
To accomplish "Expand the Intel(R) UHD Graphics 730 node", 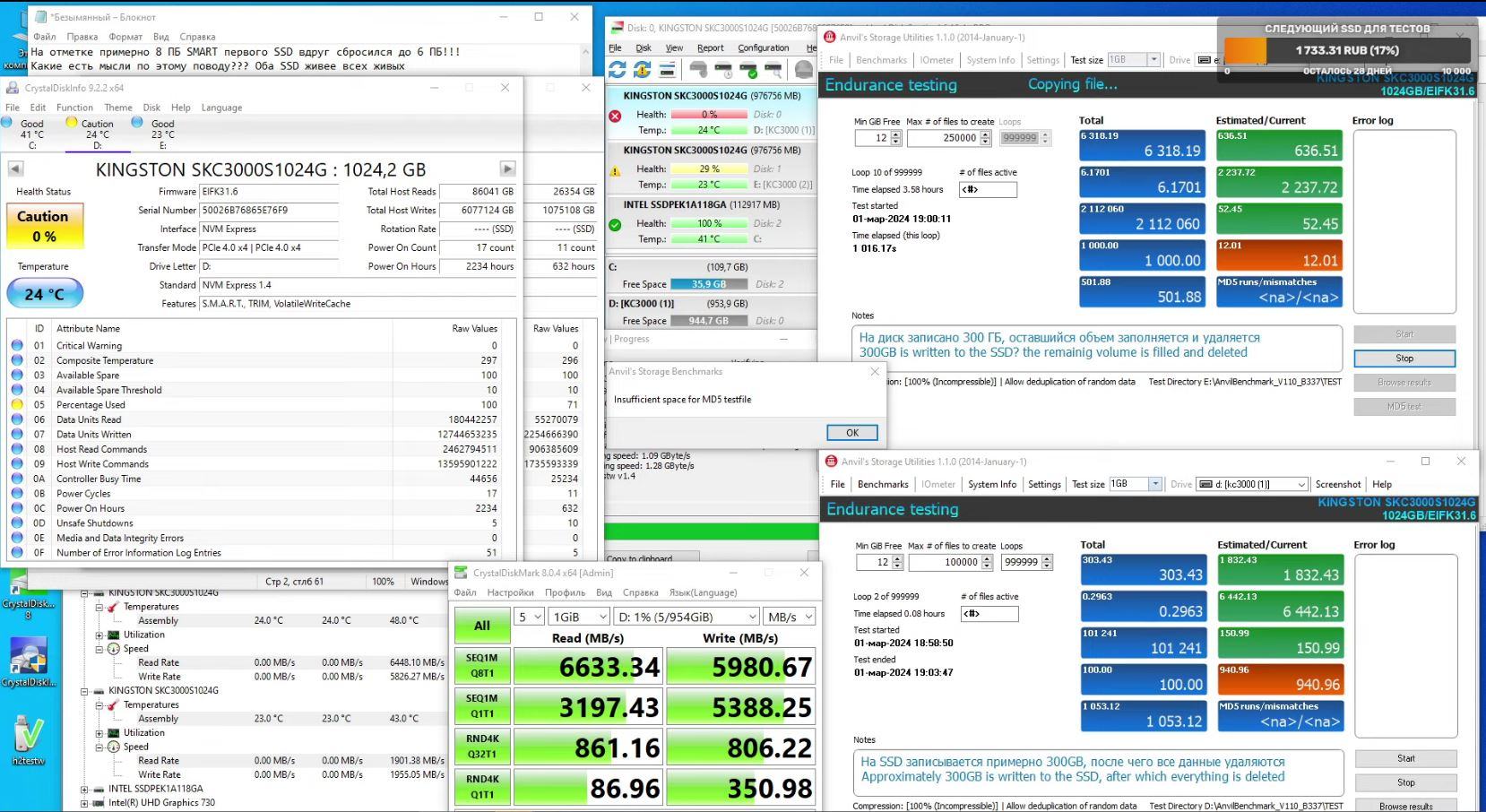I will 84,803.
